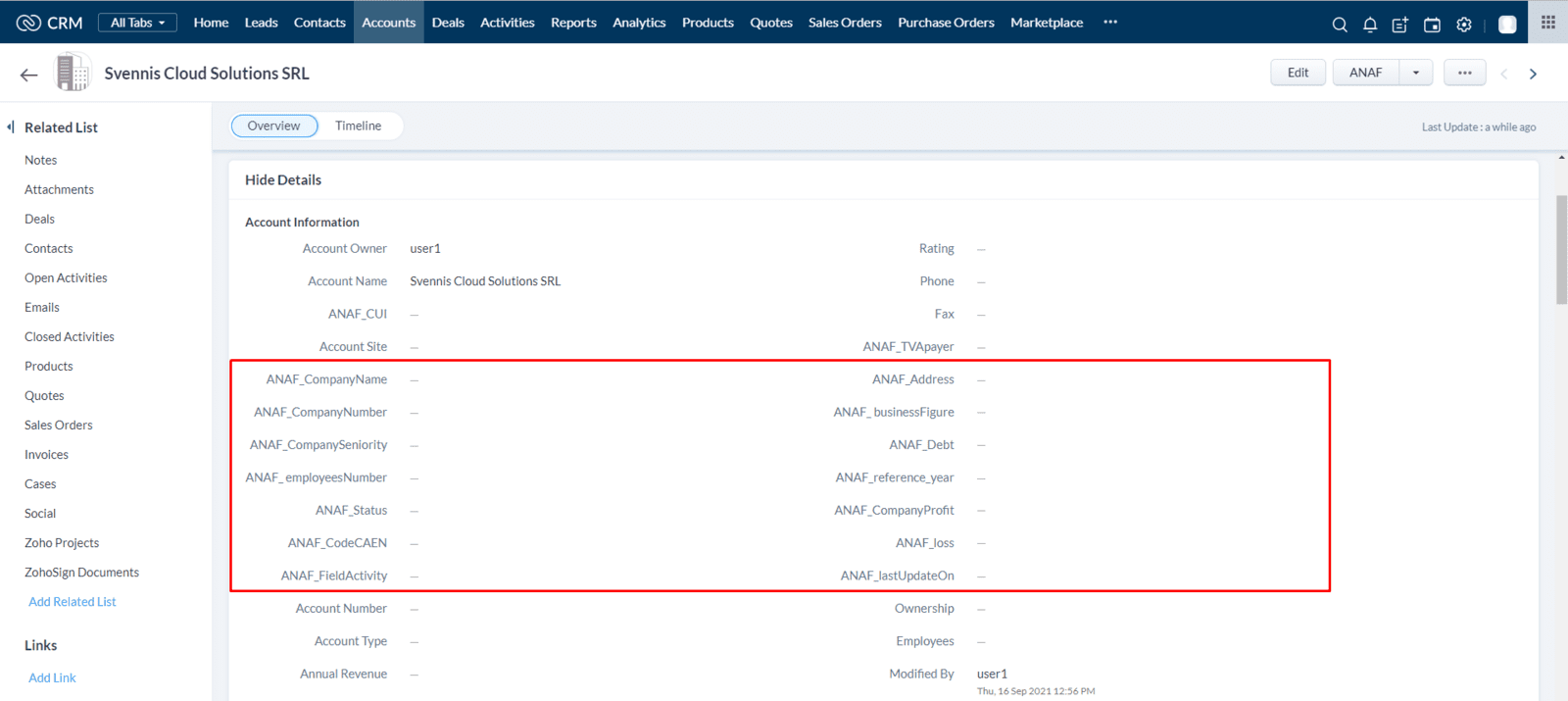Open more tabs ellipsis in navigation

pyautogui.click(x=1110, y=22)
